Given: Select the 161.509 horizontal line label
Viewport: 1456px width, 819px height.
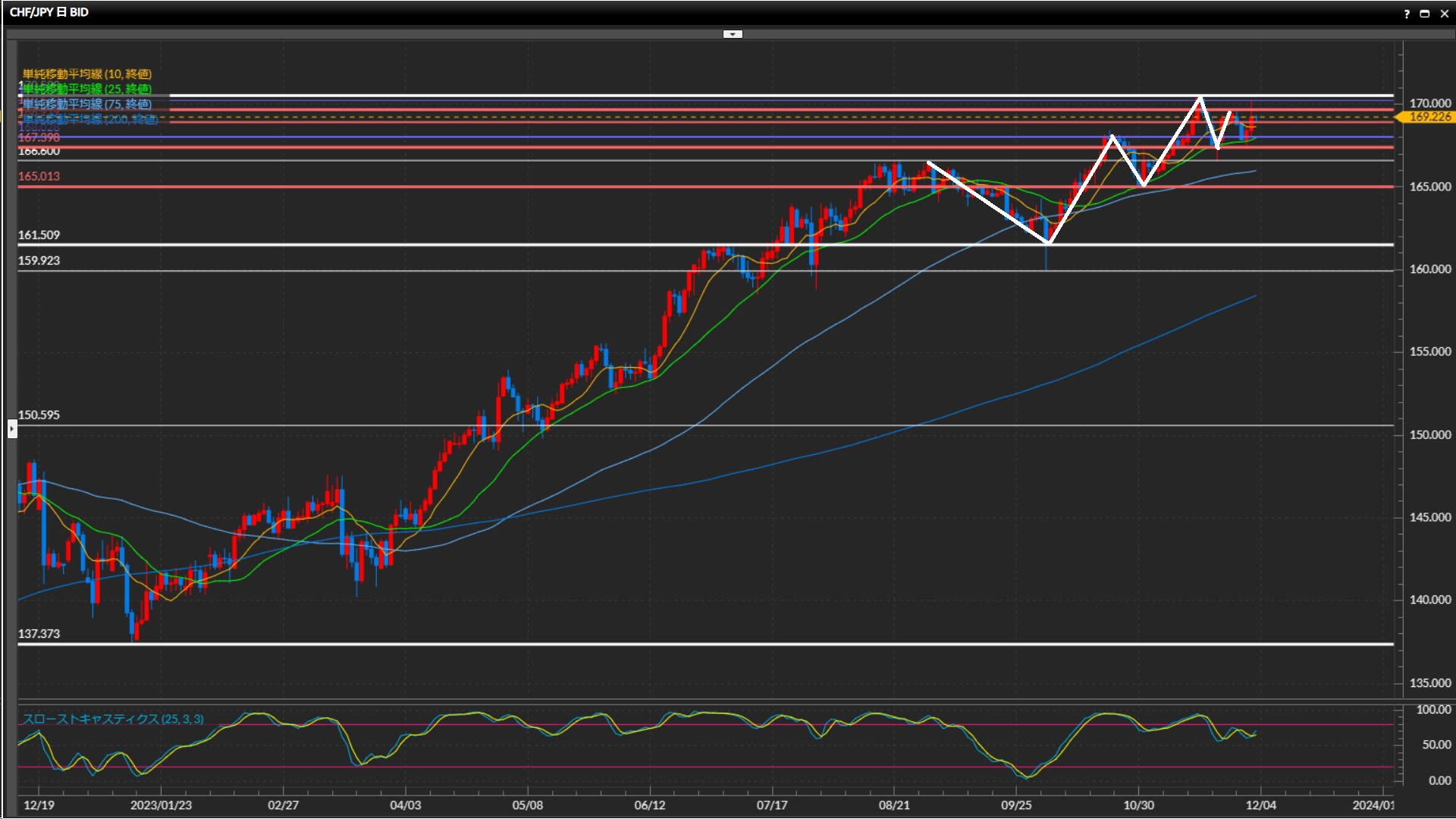Looking at the screenshot, I should pyautogui.click(x=39, y=235).
